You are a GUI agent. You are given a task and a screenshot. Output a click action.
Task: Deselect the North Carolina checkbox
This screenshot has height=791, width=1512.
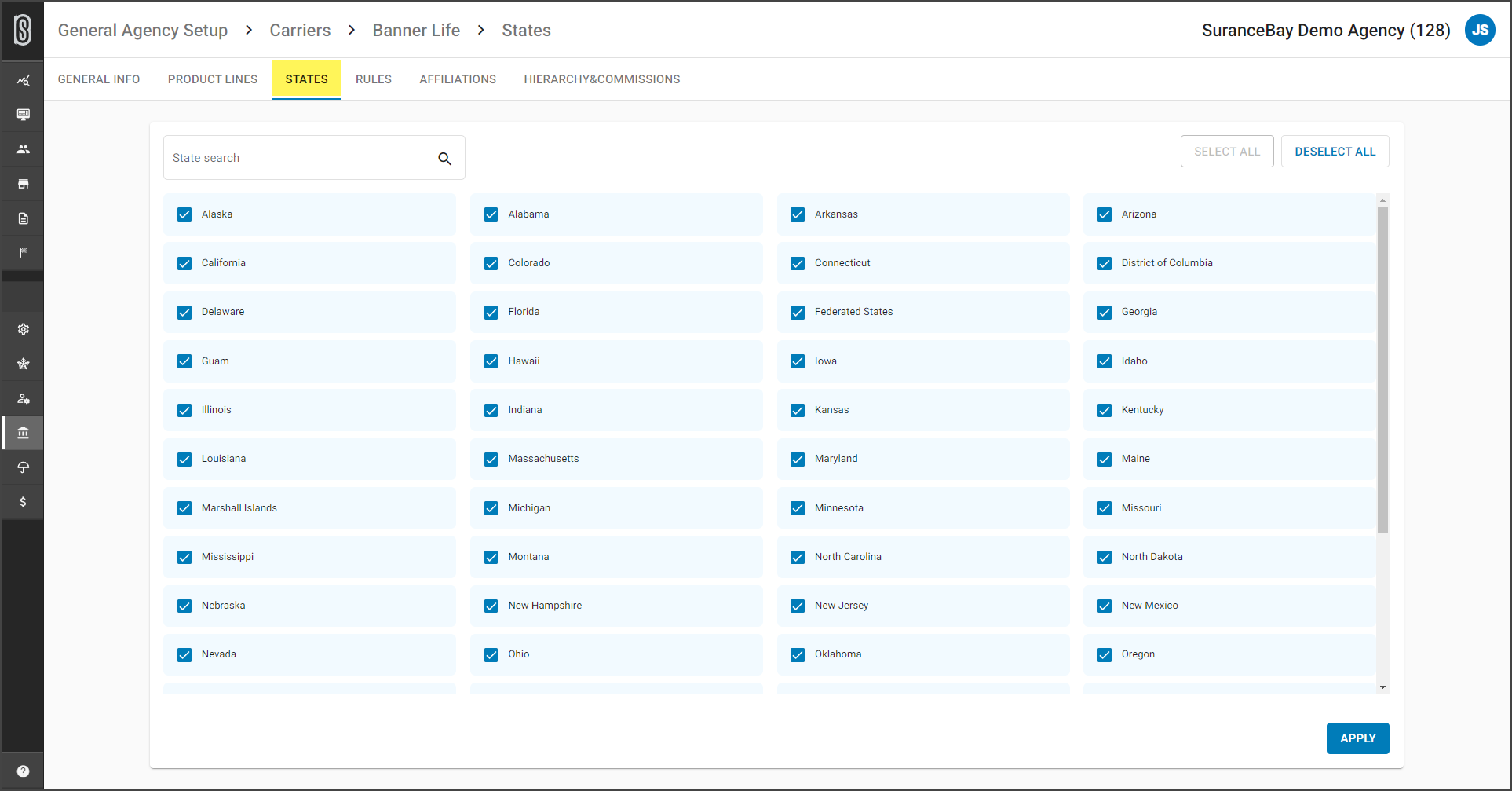(x=798, y=557)
